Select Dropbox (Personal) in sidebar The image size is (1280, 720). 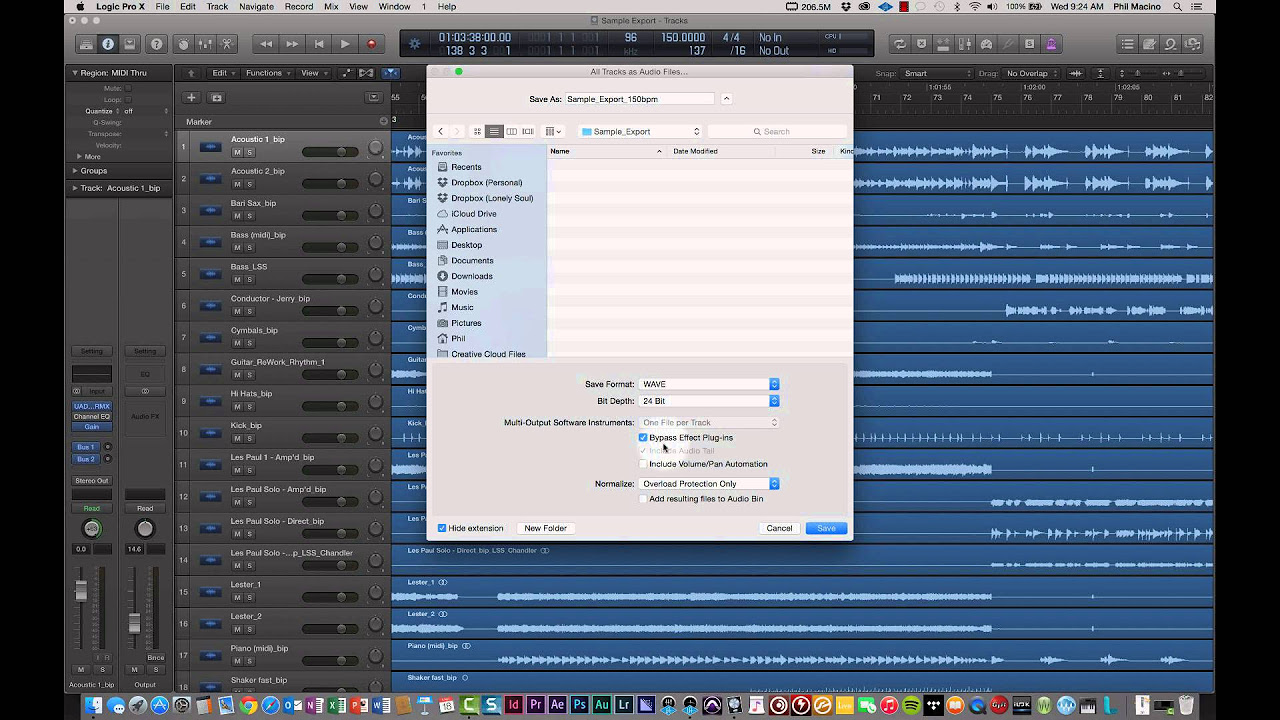[486, 183]
